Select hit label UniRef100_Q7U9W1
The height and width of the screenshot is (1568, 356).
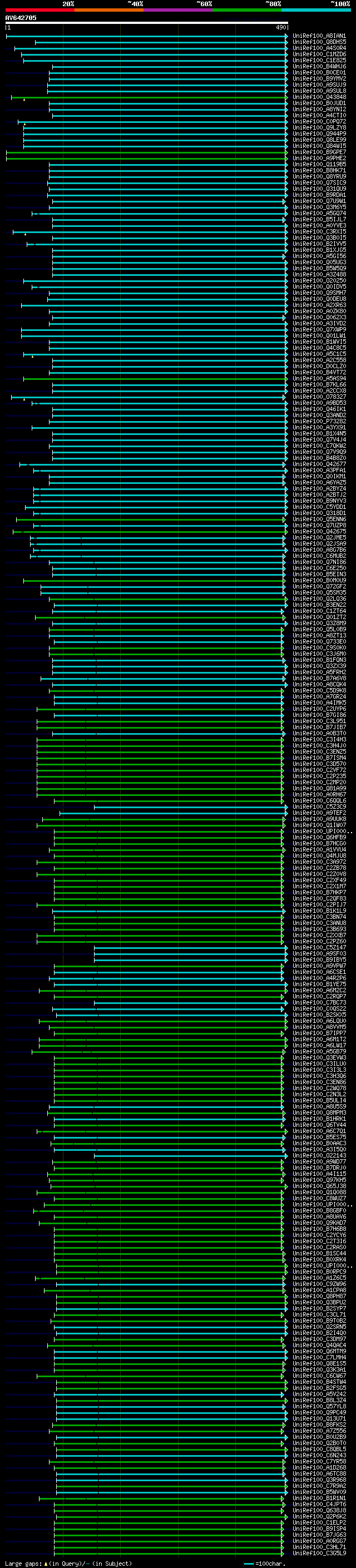319,201
